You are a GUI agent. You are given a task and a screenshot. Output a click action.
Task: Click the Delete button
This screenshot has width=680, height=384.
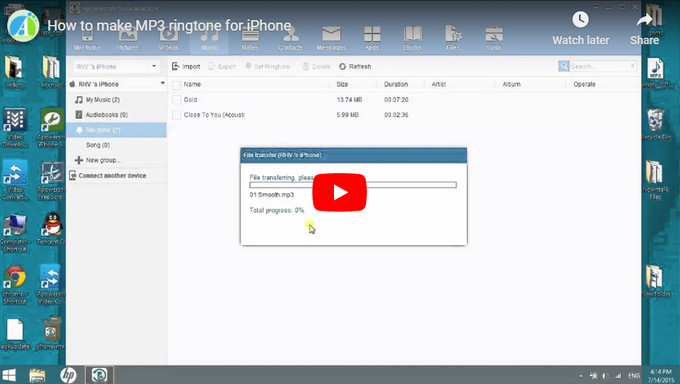tap(316, 66)
